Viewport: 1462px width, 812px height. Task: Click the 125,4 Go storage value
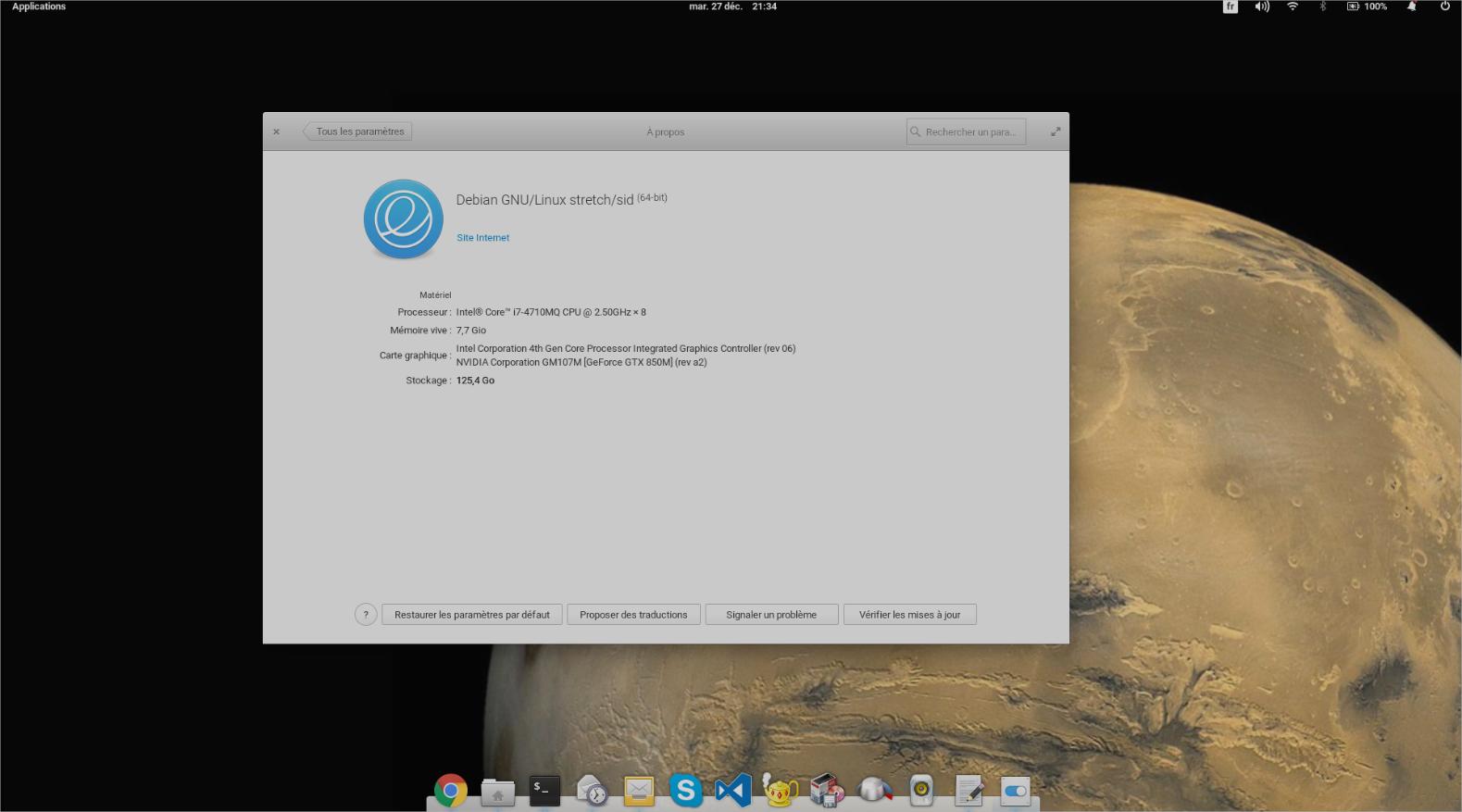coord(475,381)
